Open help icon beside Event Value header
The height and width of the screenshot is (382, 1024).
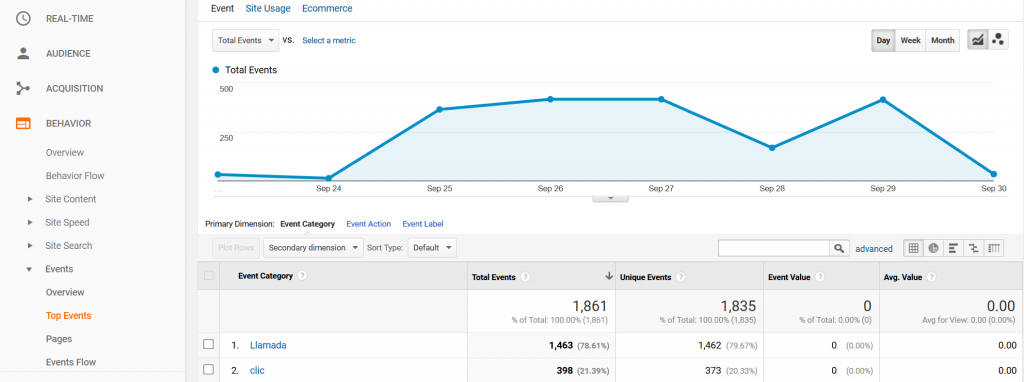pyautogui.click(x=820, y=278)
